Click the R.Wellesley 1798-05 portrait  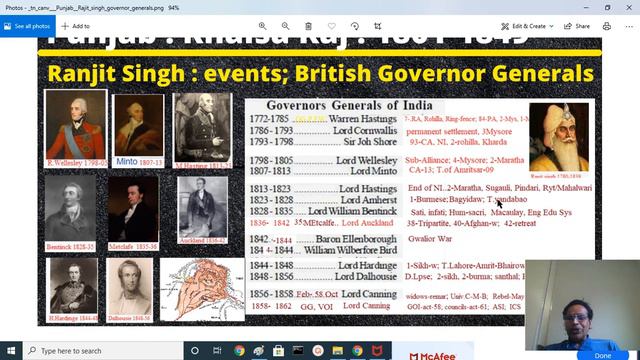coord(76,128)
